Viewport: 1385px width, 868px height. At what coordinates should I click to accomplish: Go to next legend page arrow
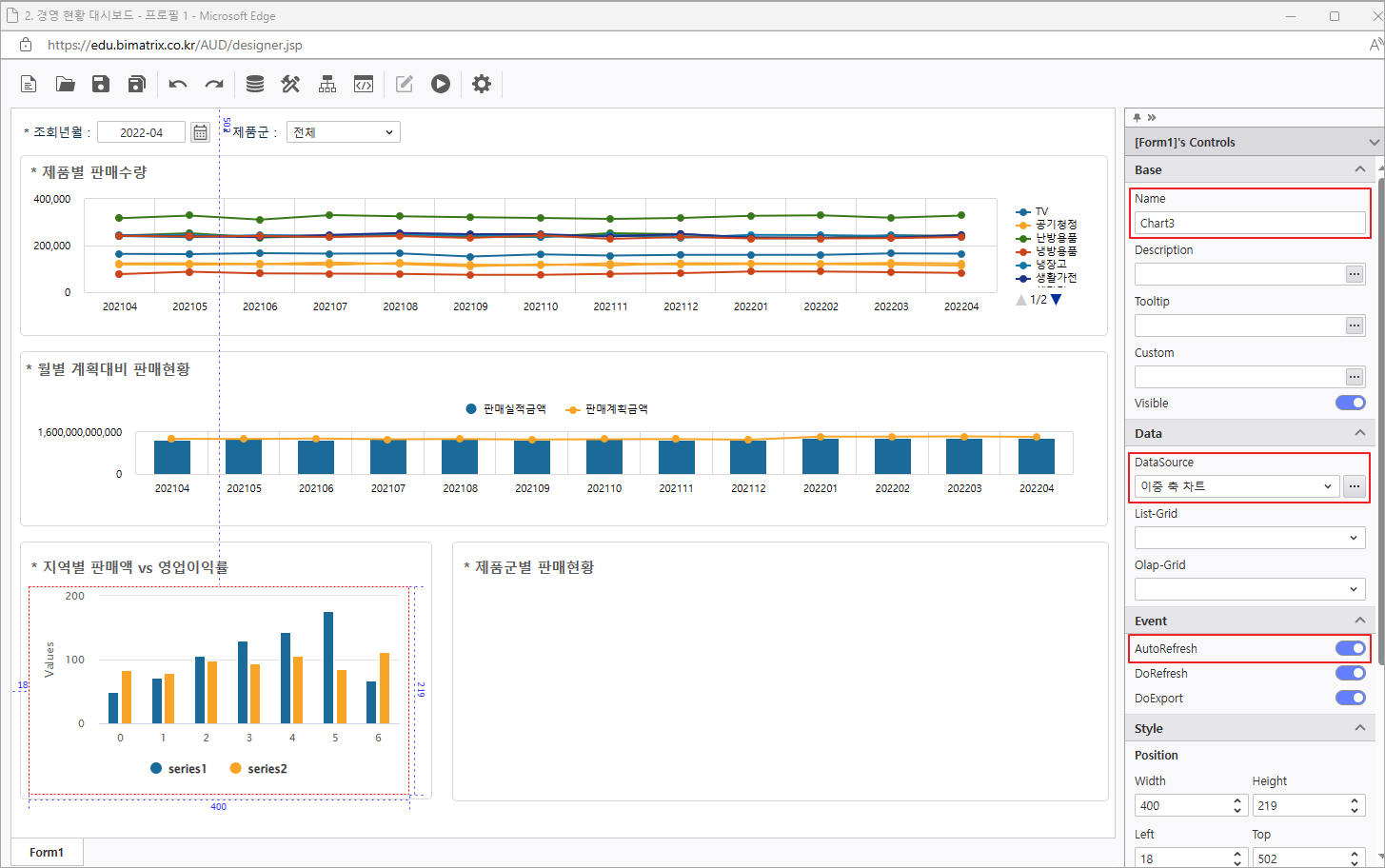click(x=1056, y=300)
